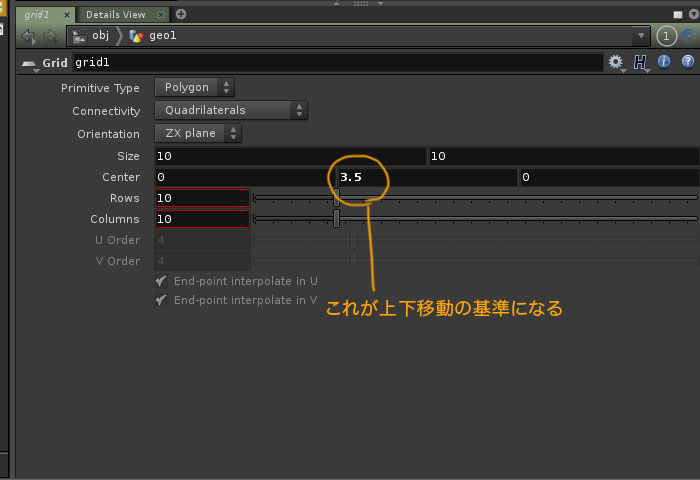The height and width of the screenshot is (480, 700).
Task: Open the help question mark icon
Action: pyautogui.click(x=687, y=63)
